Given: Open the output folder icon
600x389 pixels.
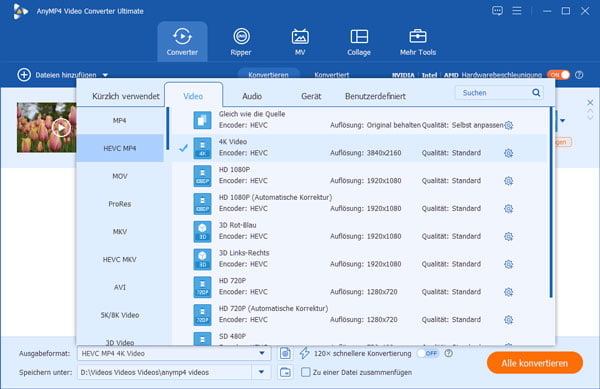Looking at the screenshot, I should coord(285,372).
